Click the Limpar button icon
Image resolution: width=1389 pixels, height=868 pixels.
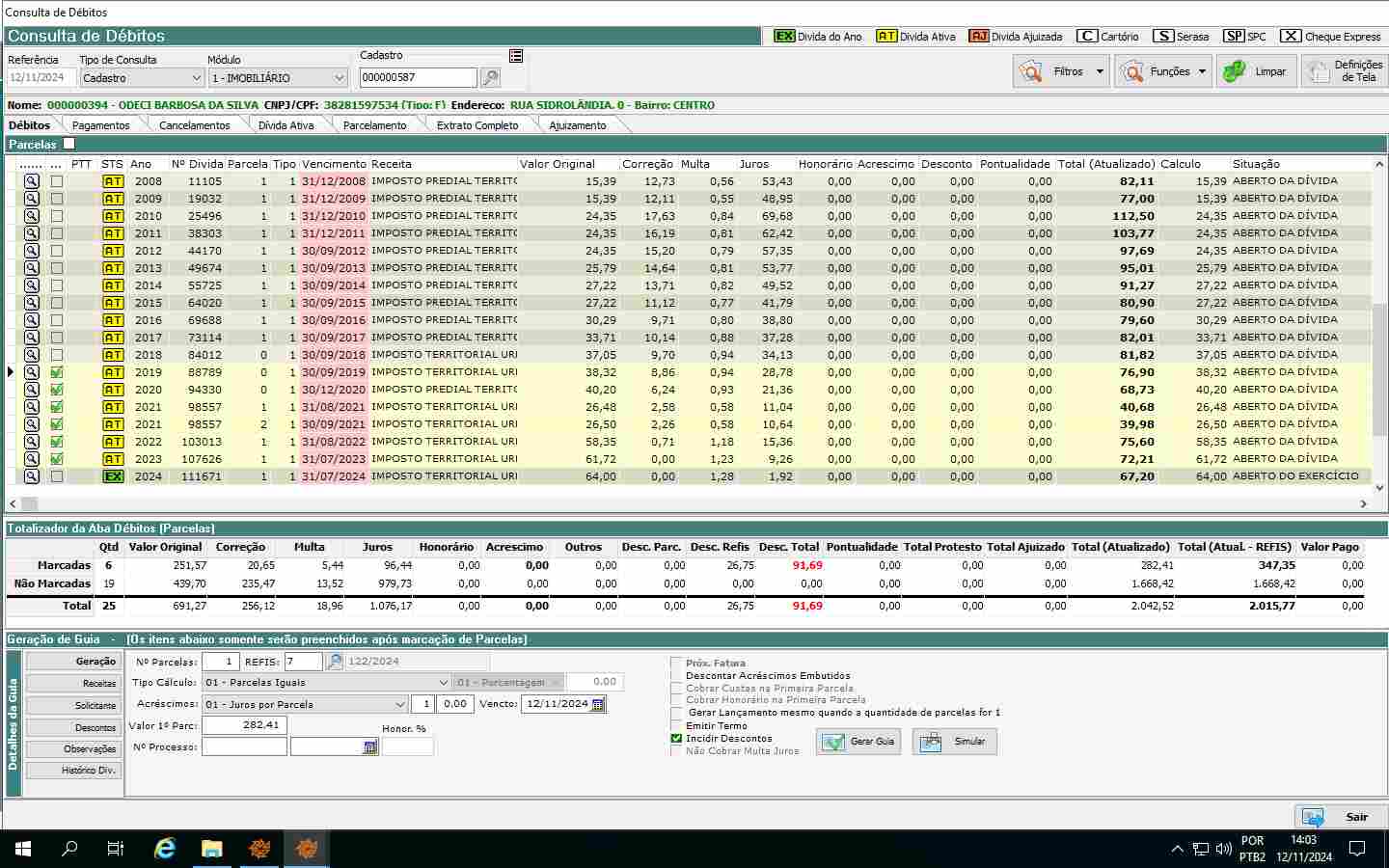(1235, 71)
